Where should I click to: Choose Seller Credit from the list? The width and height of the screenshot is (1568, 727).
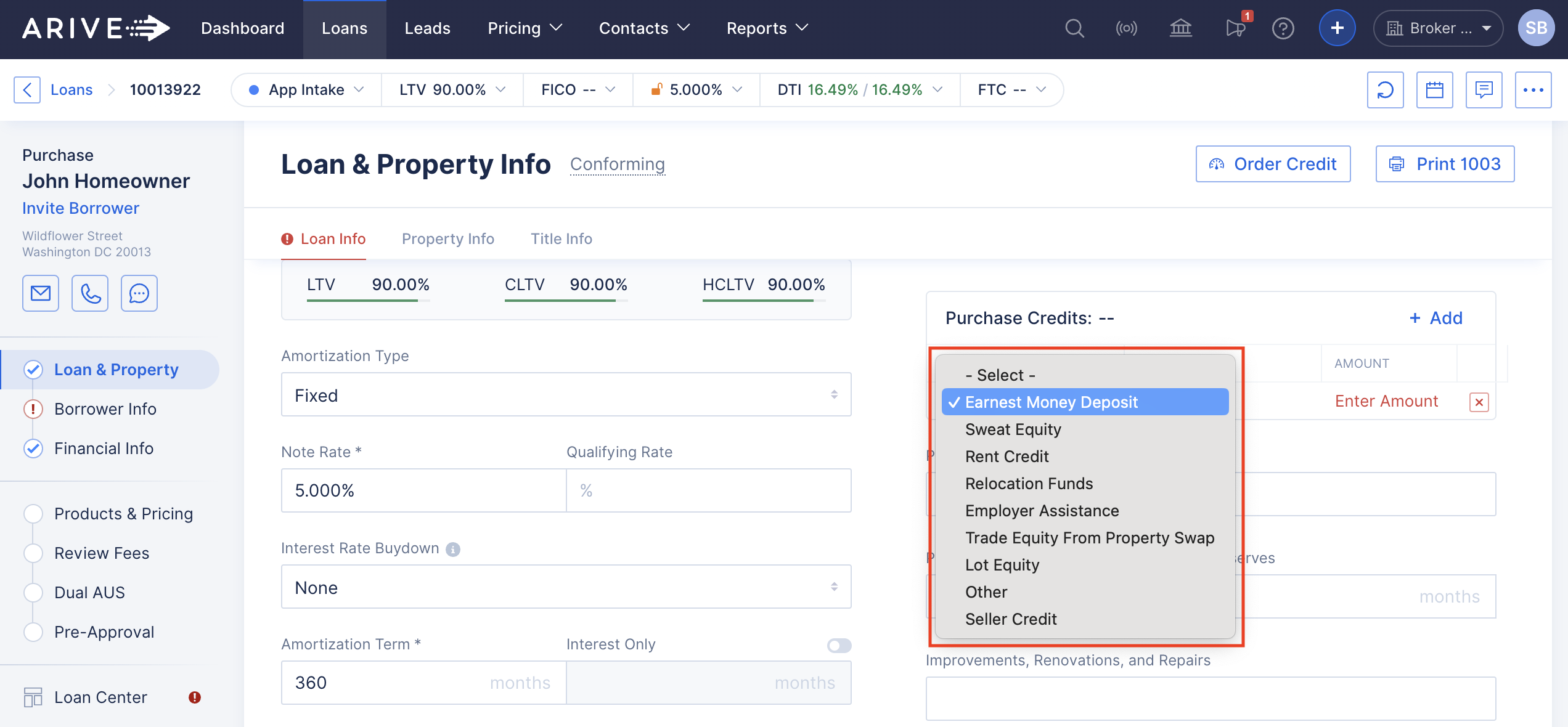1011,619
